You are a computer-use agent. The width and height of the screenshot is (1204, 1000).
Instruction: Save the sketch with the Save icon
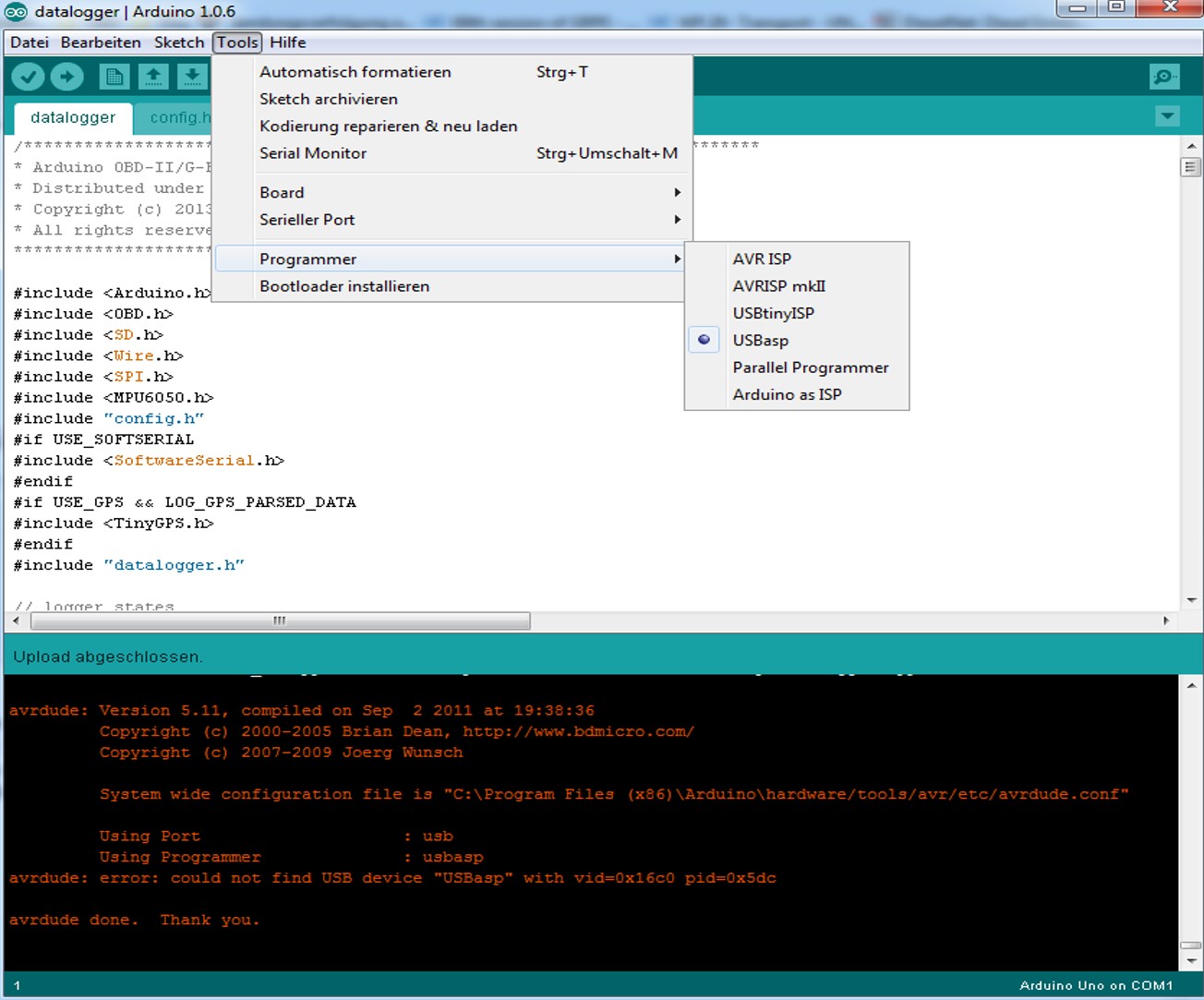coord(192,77)
